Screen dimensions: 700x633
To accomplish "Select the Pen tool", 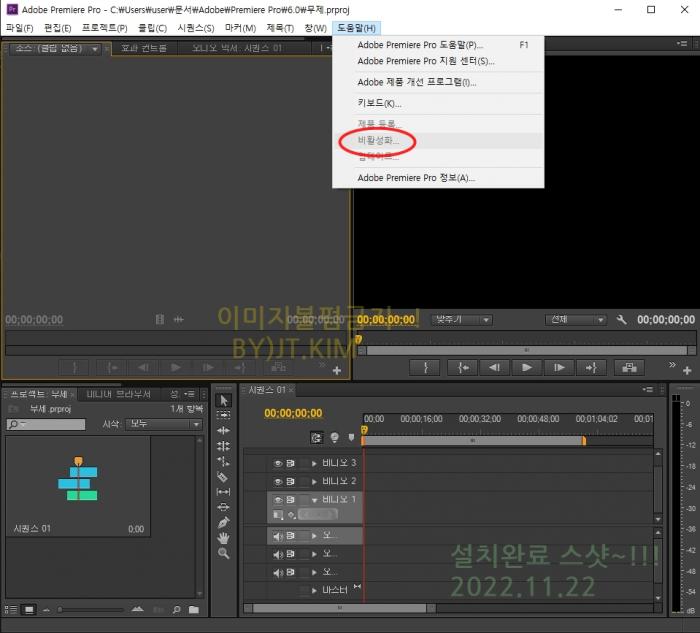I will (x=223, y=522).
